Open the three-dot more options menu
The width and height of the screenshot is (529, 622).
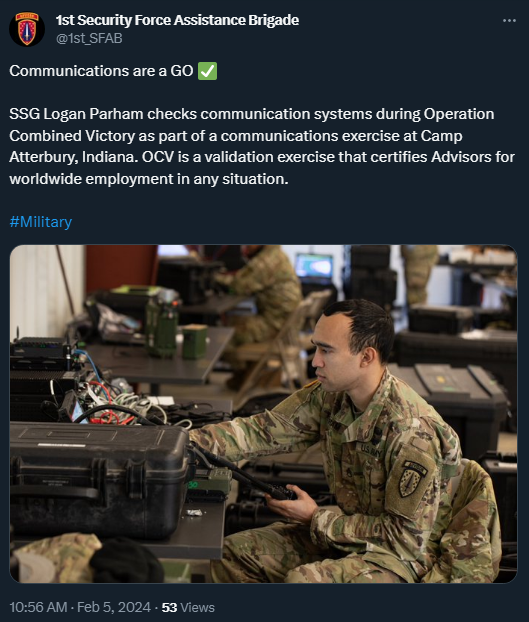tap(509, 20)
